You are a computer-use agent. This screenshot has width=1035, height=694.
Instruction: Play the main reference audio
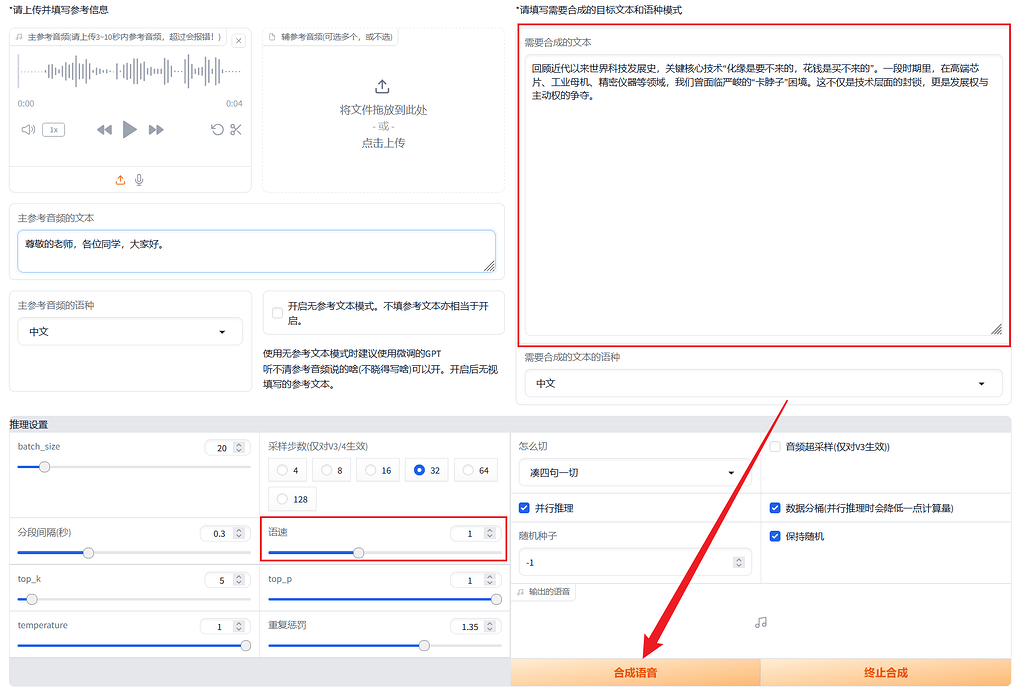coord(129,129)
